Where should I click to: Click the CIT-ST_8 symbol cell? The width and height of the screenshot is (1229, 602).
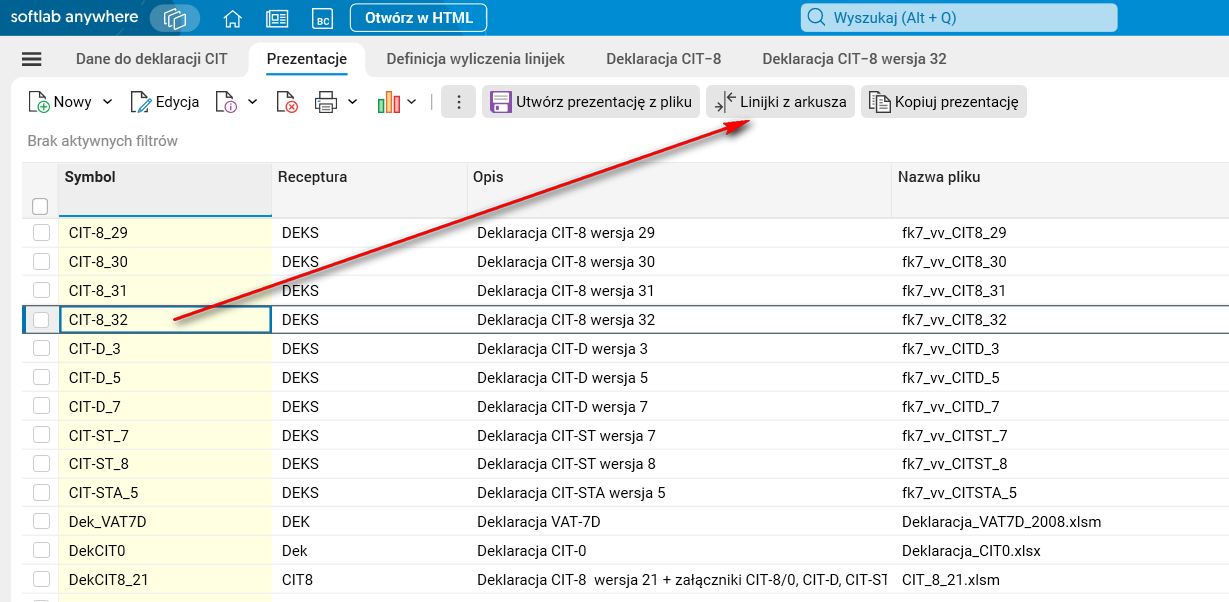pos(165,465)
